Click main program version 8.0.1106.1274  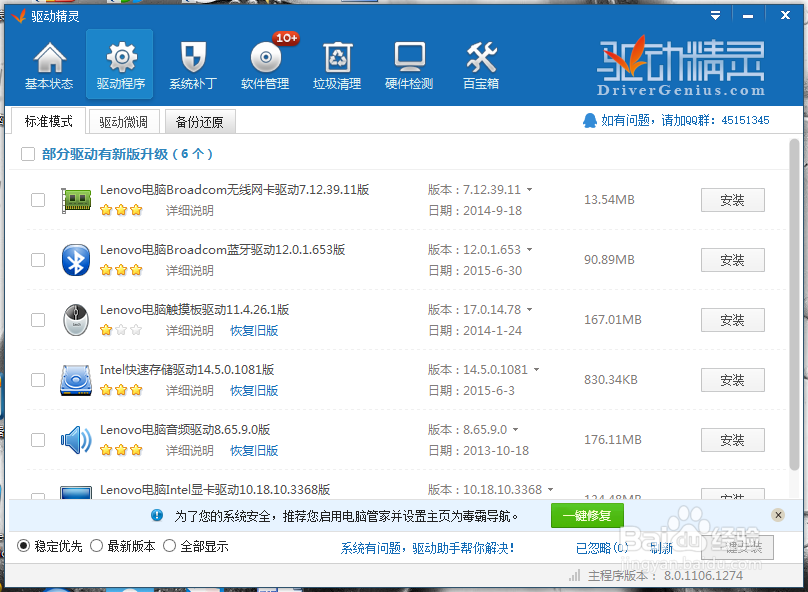[x=703, y=576]
